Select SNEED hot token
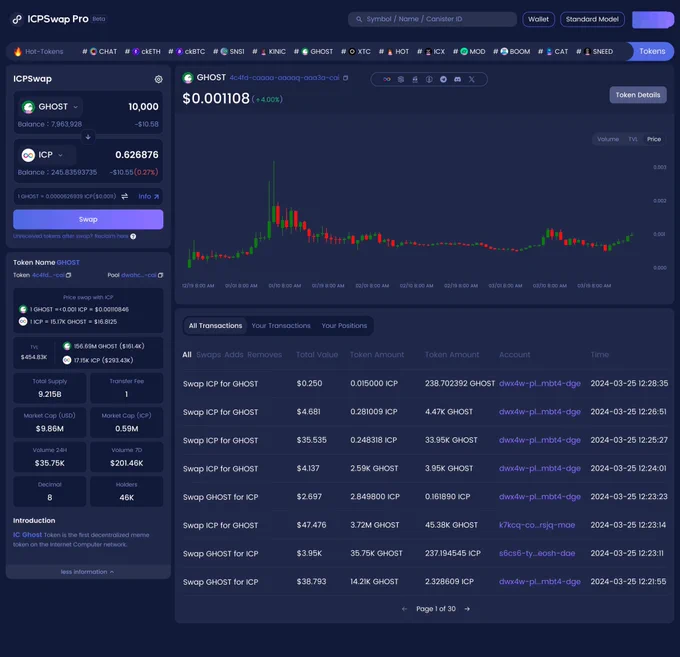 pyautogui.click(x=595, y=52)
